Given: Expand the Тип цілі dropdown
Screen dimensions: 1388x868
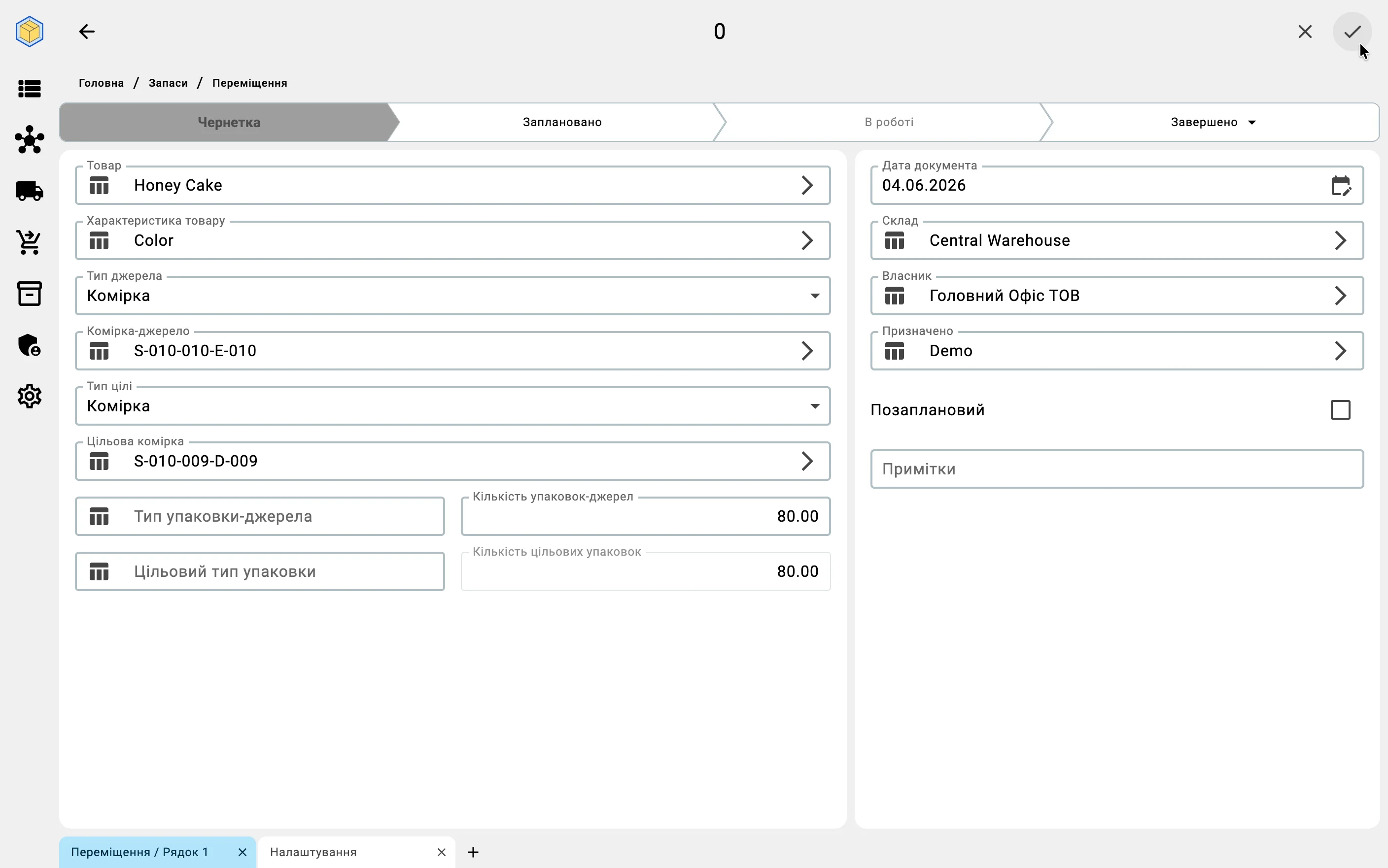Looking at the screenshot, I should coord(814,406).
